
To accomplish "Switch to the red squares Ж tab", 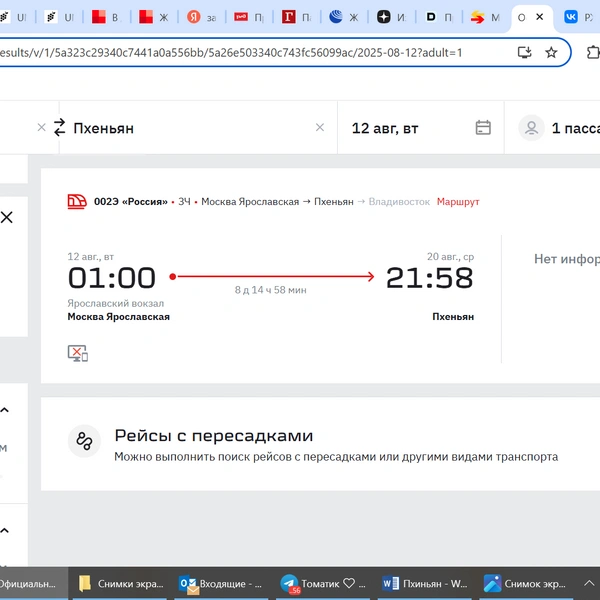I will 153,17.
